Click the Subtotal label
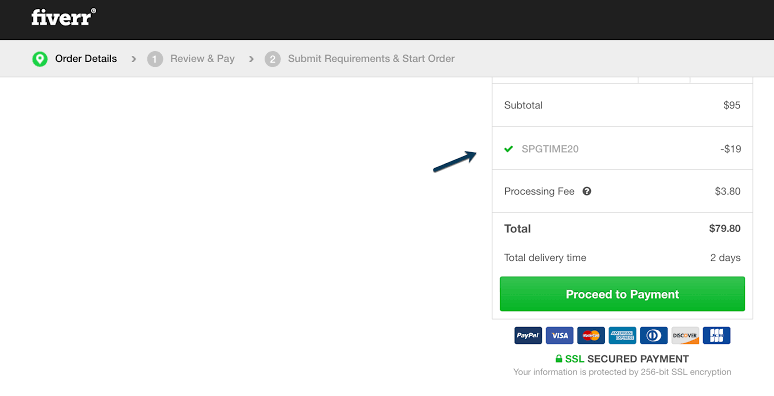 [523, 105]
